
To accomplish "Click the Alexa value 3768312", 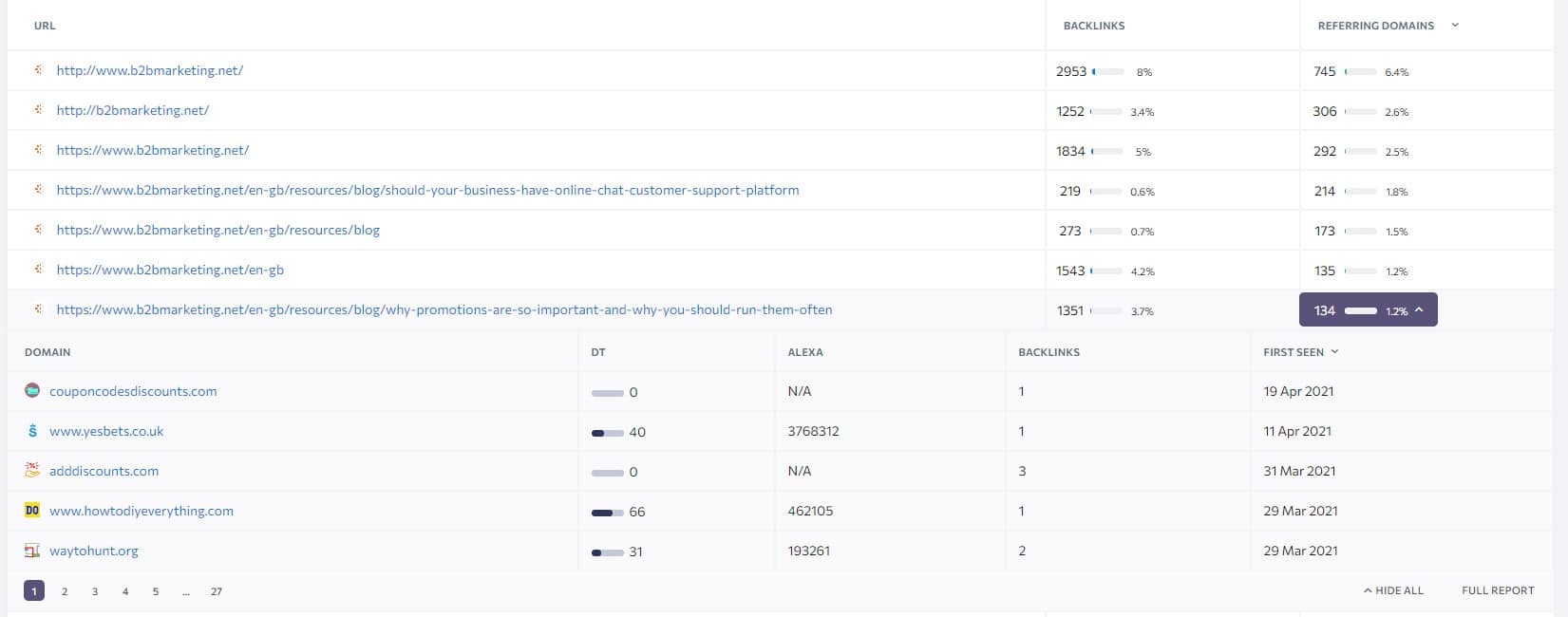I will coord(813,431).
